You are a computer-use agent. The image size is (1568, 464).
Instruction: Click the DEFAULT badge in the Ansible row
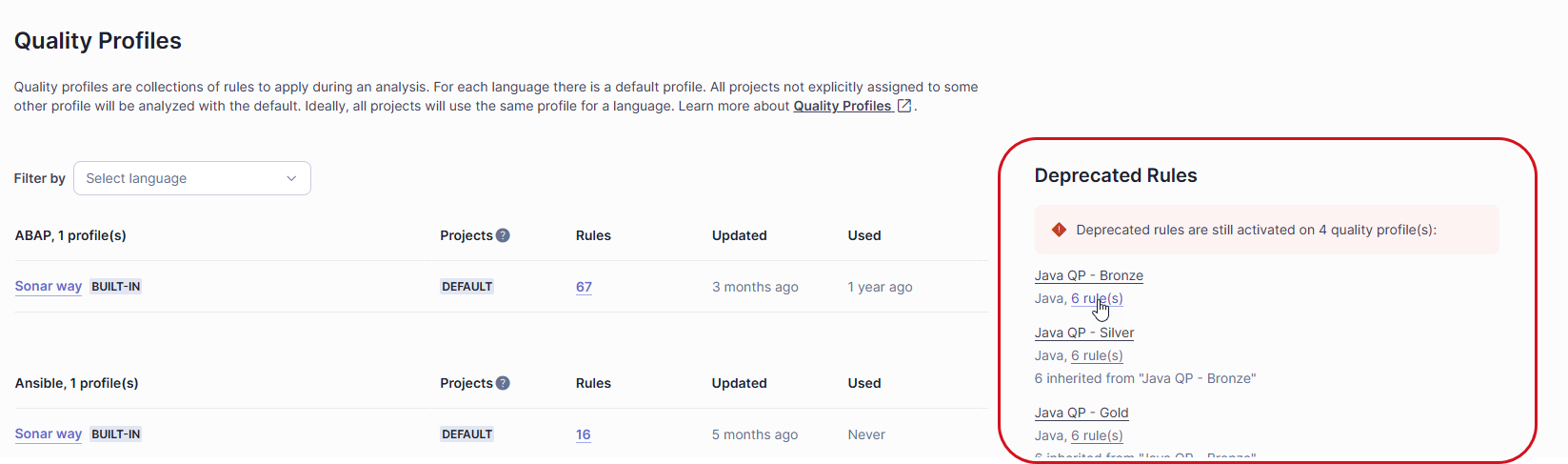click(466, 434)
